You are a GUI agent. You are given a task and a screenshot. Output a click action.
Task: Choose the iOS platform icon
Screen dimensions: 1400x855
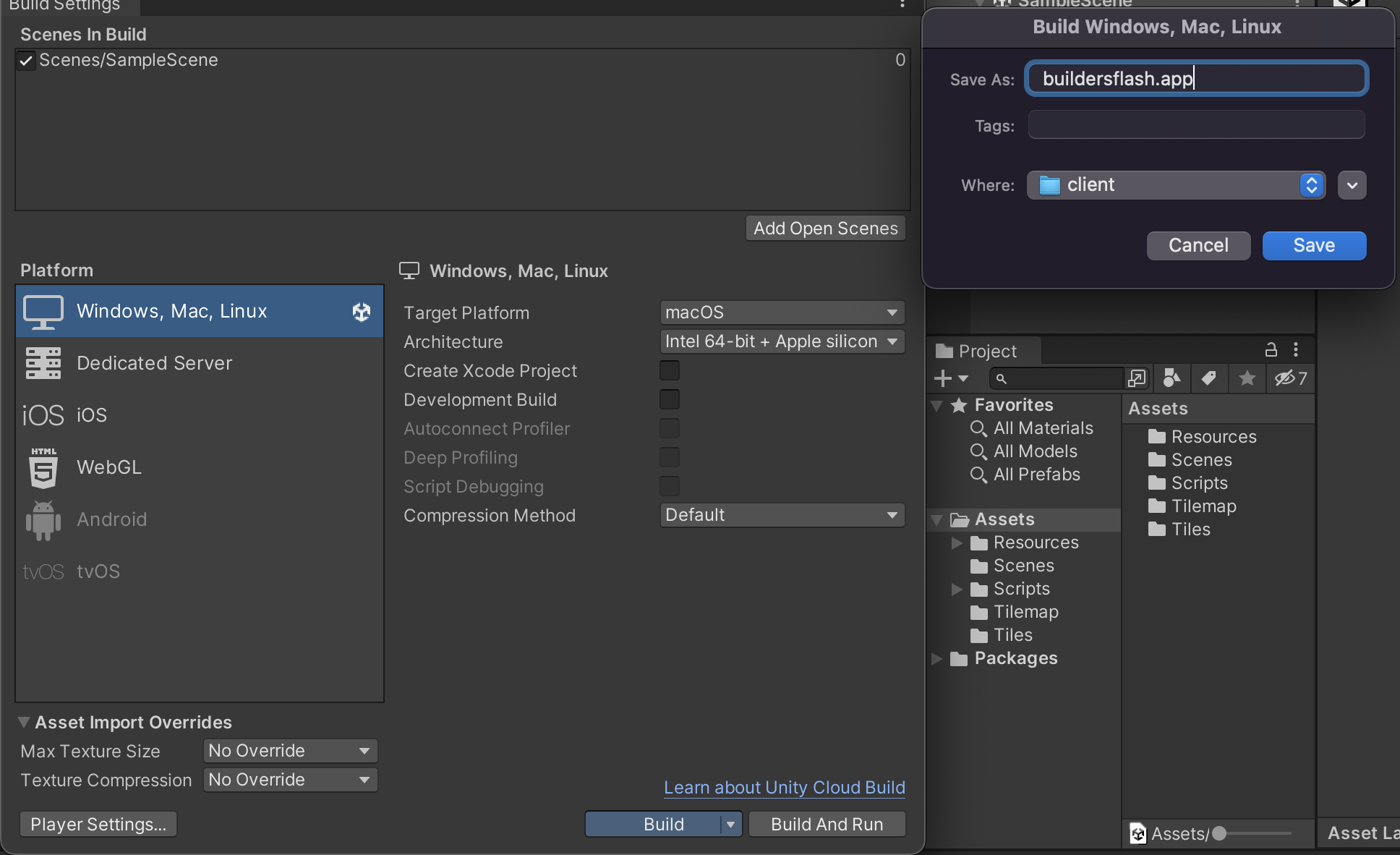[x=43, y=415]
